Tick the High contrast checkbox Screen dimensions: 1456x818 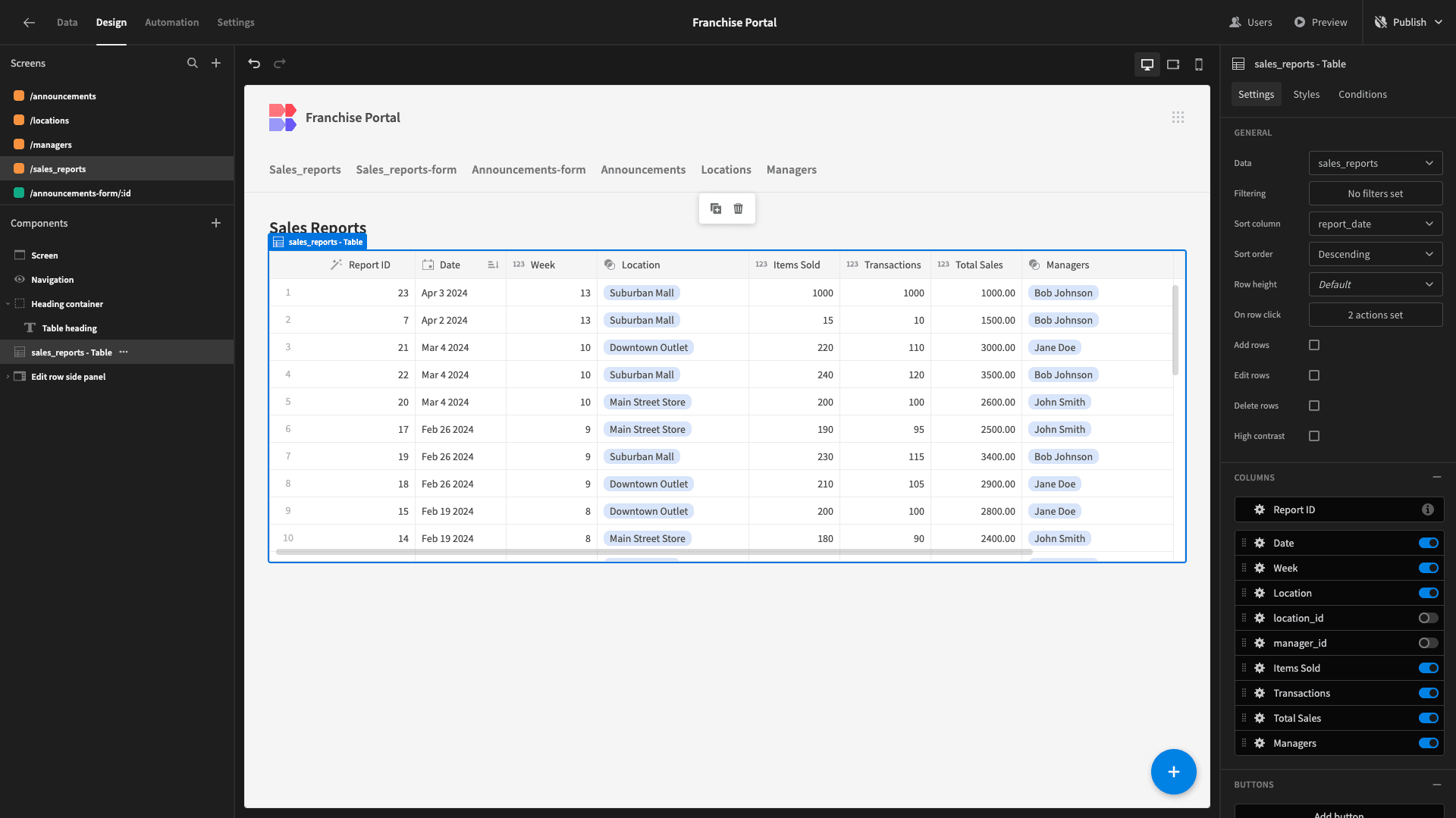coord(1314,436)
